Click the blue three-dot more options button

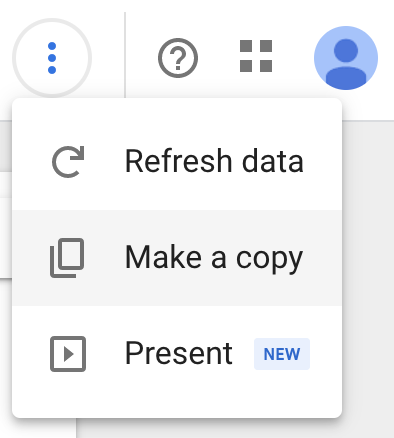point(52,58)
